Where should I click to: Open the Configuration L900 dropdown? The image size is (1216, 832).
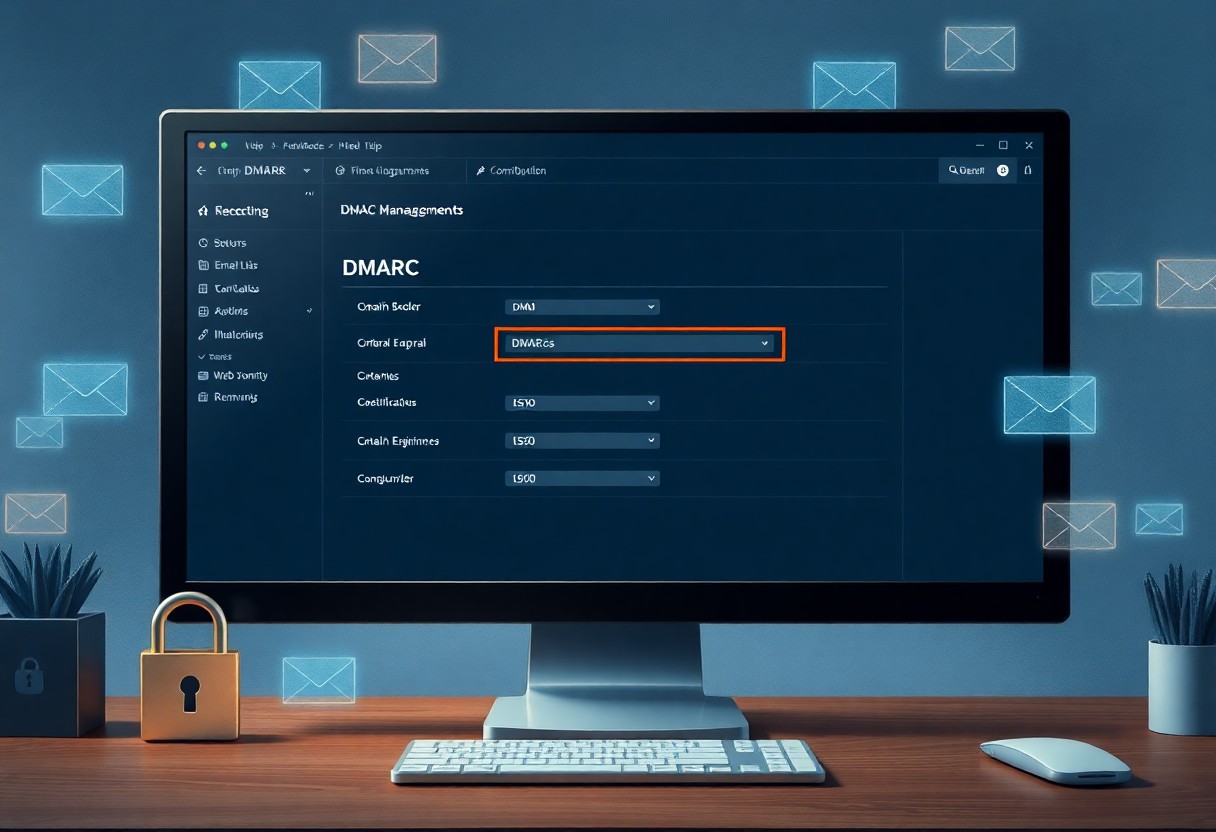(581, 478)
